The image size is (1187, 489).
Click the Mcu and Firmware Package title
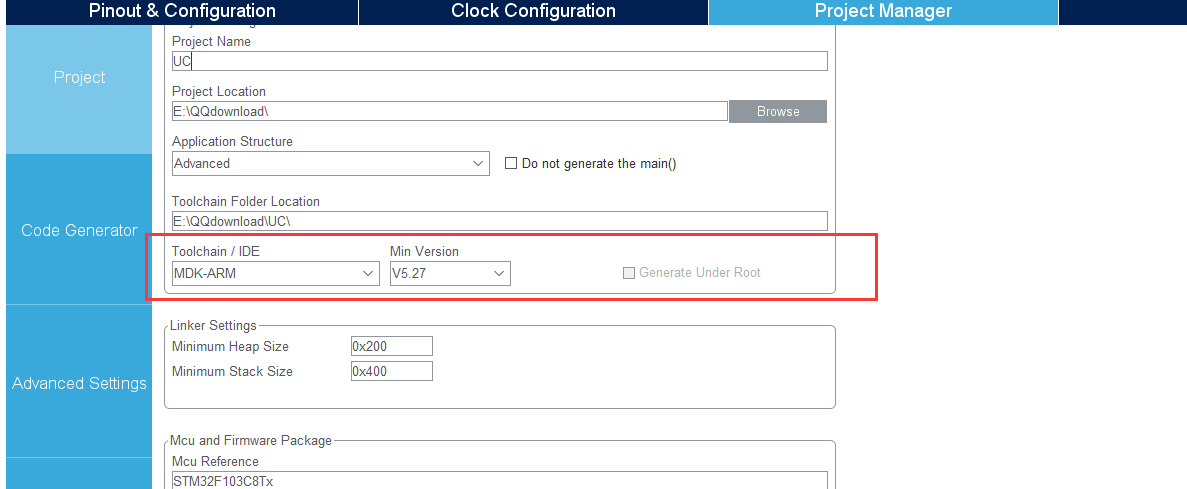tap(251, 441)
